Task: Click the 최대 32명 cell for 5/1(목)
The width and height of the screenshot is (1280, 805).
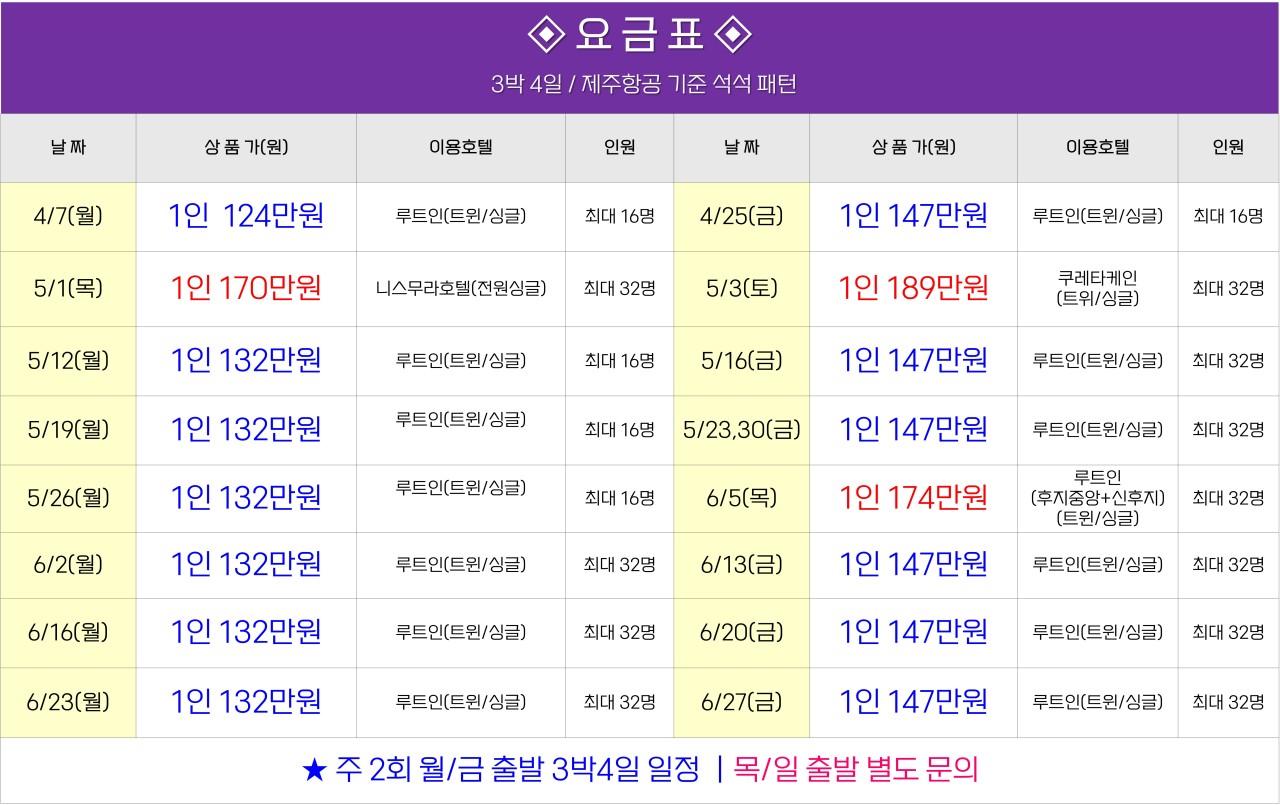Action: pos(620,289)
